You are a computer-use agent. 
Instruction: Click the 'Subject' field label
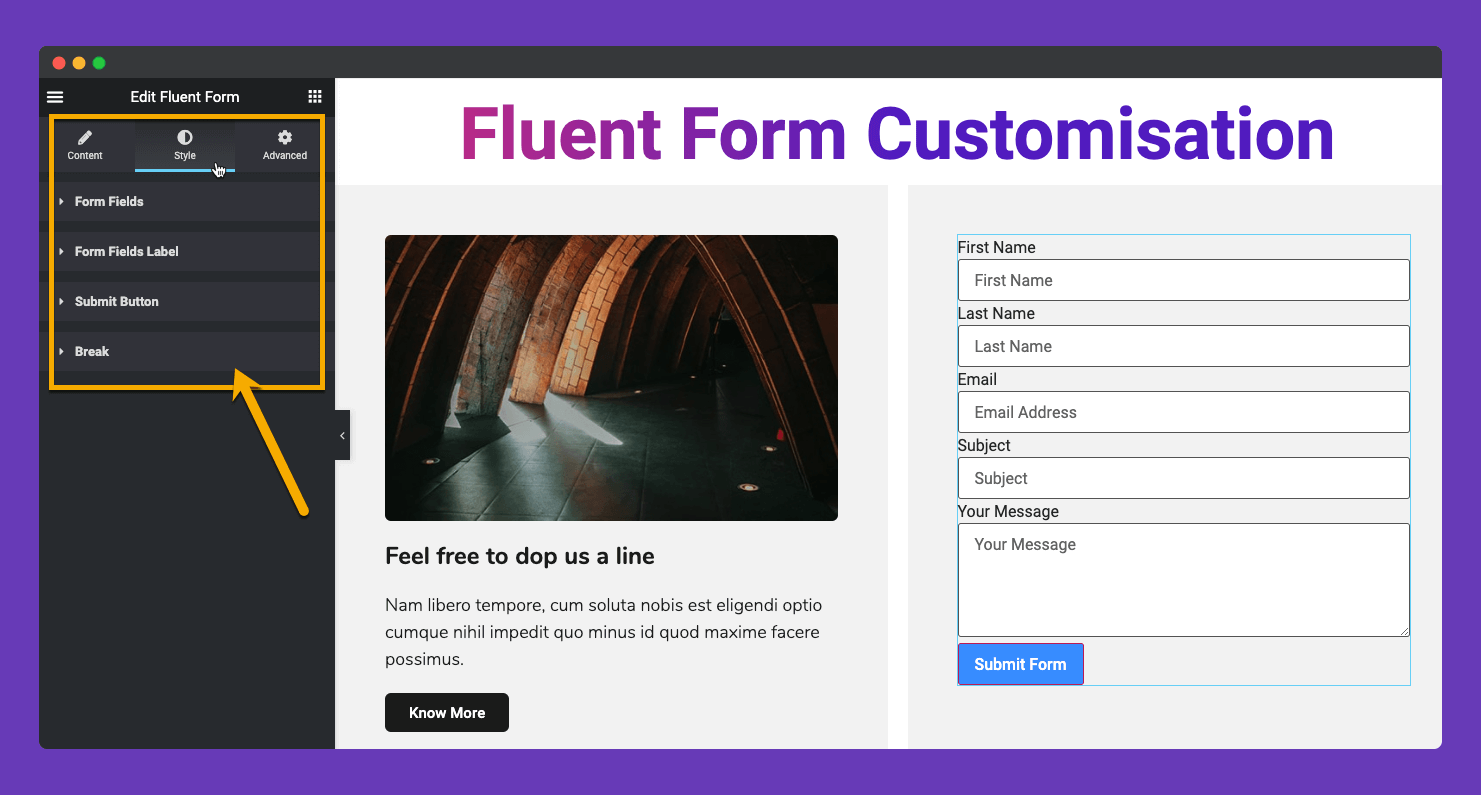pyautogui.click(x=984, y=445)
